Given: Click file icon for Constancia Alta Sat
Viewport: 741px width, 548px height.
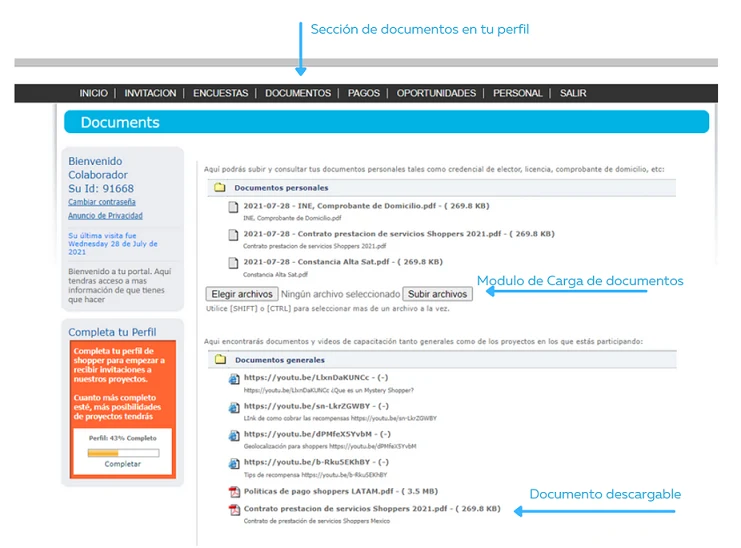Looking at the screenshot, I should [233, 263].
